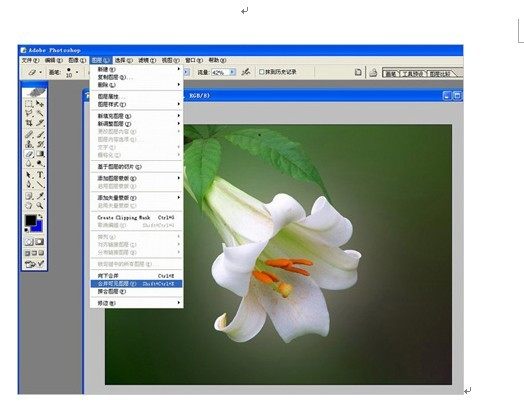524x415 pixels.
Task: Switch to Standard editing mode
Action: [29, 242]
